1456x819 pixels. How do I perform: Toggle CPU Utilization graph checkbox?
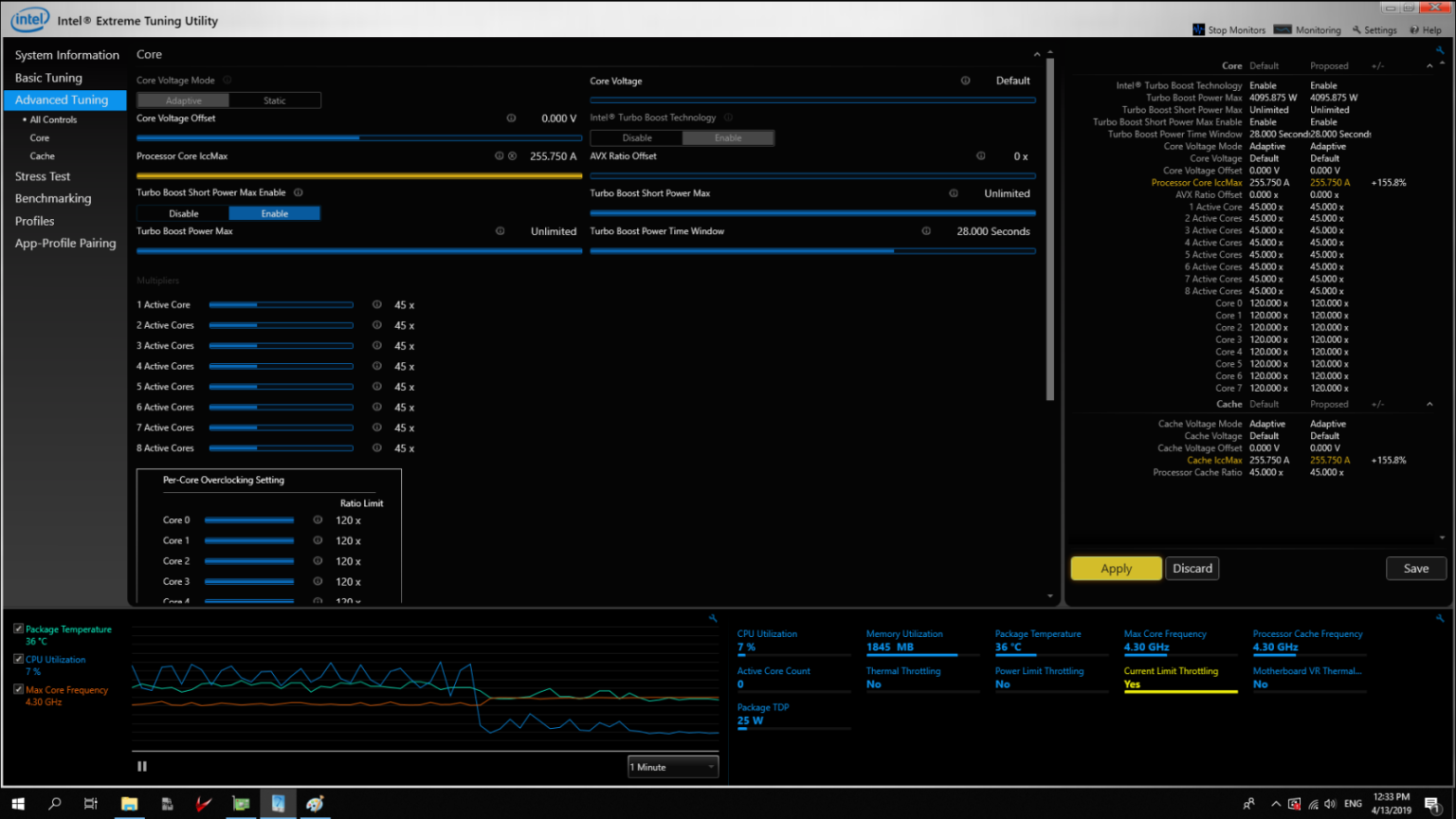(18, 658)
